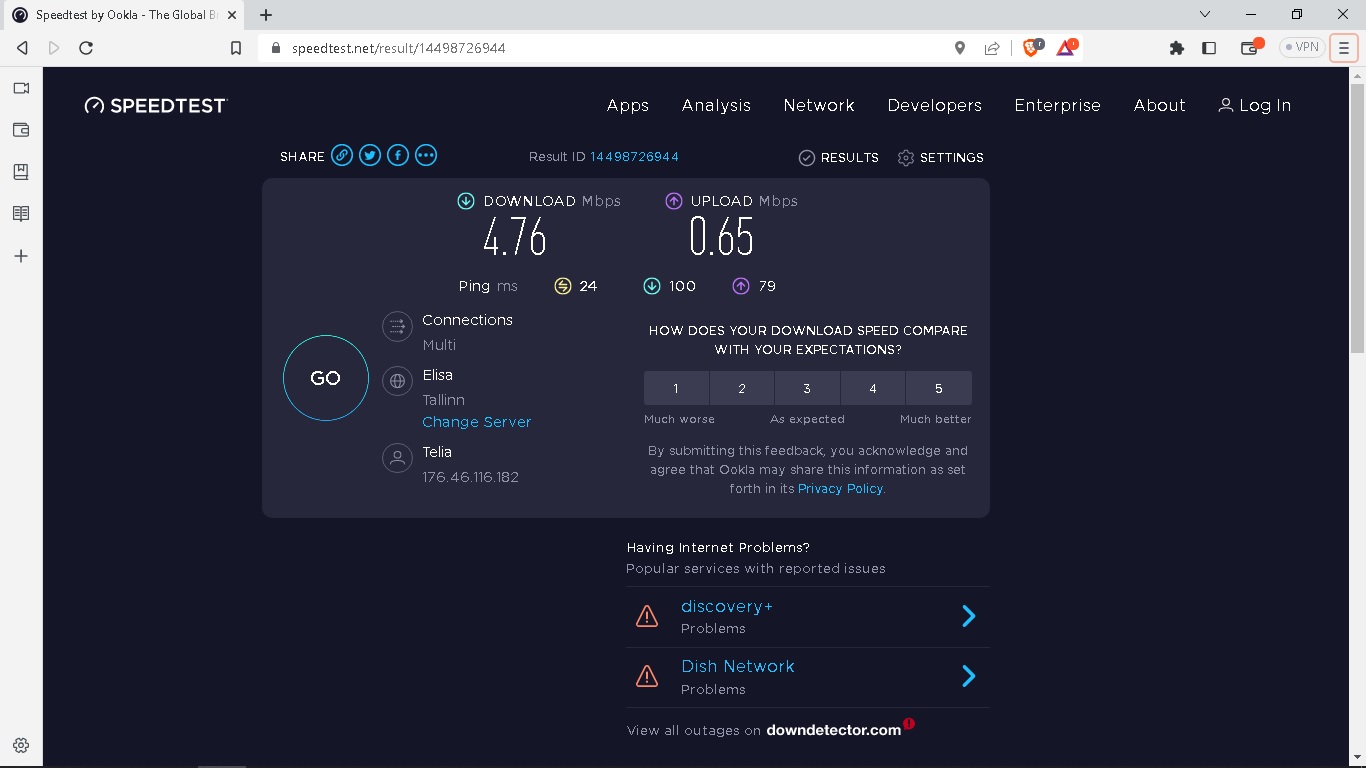
Task: Open Brave Talk camera icon in sidebar
Action: click(21, 88)
